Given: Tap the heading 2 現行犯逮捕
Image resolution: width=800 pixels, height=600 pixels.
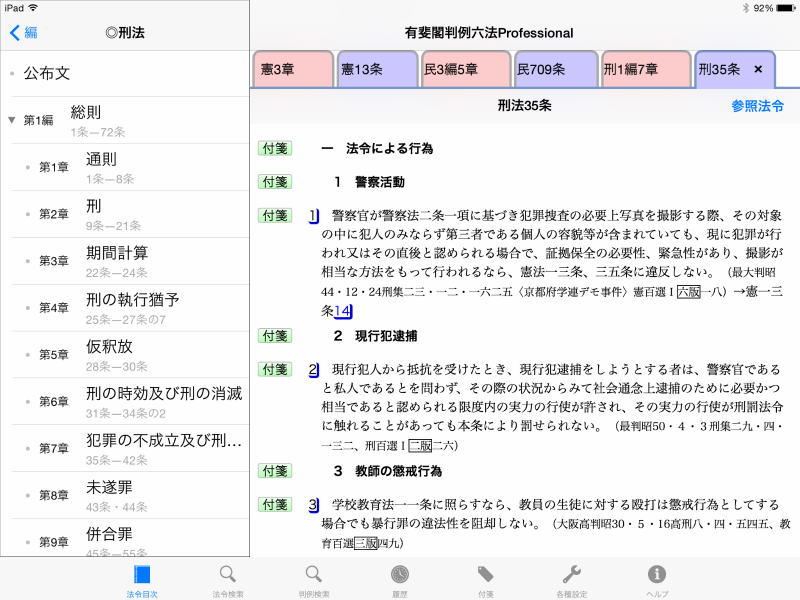Looking at the screenshot, I should pos(376,336).
